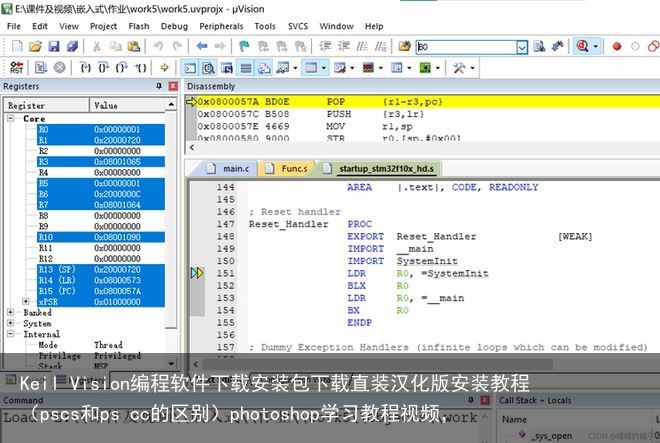Viewport: 660px width, 443px height.
Task: Close the Registers panel
Action: (173, 86)
